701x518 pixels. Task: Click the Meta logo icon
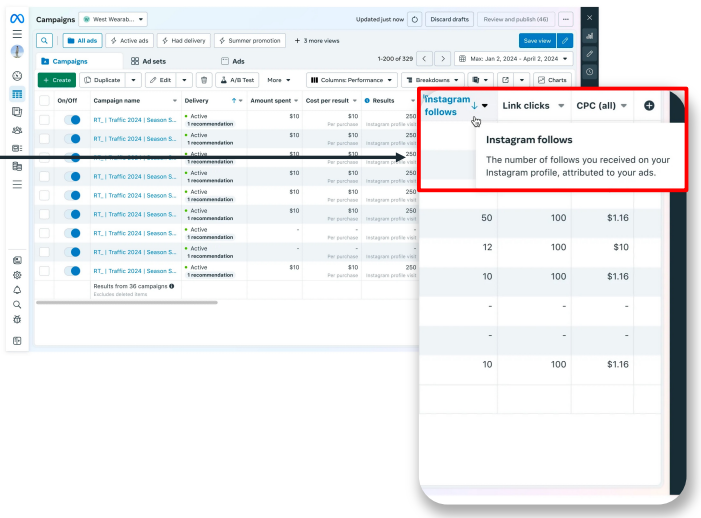point(17,19)
